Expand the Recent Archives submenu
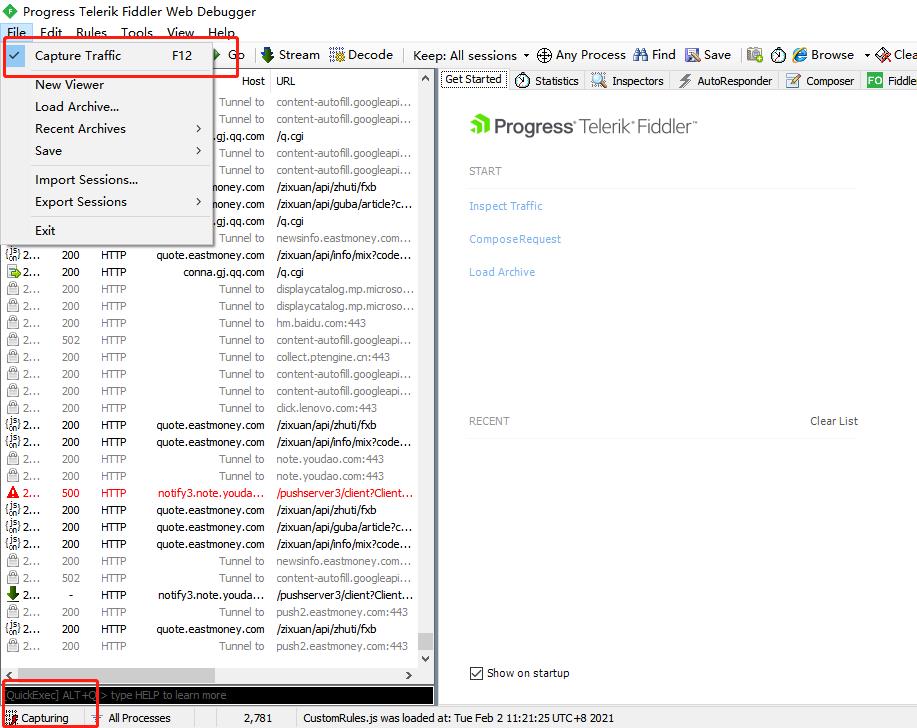 click(107, 129)
